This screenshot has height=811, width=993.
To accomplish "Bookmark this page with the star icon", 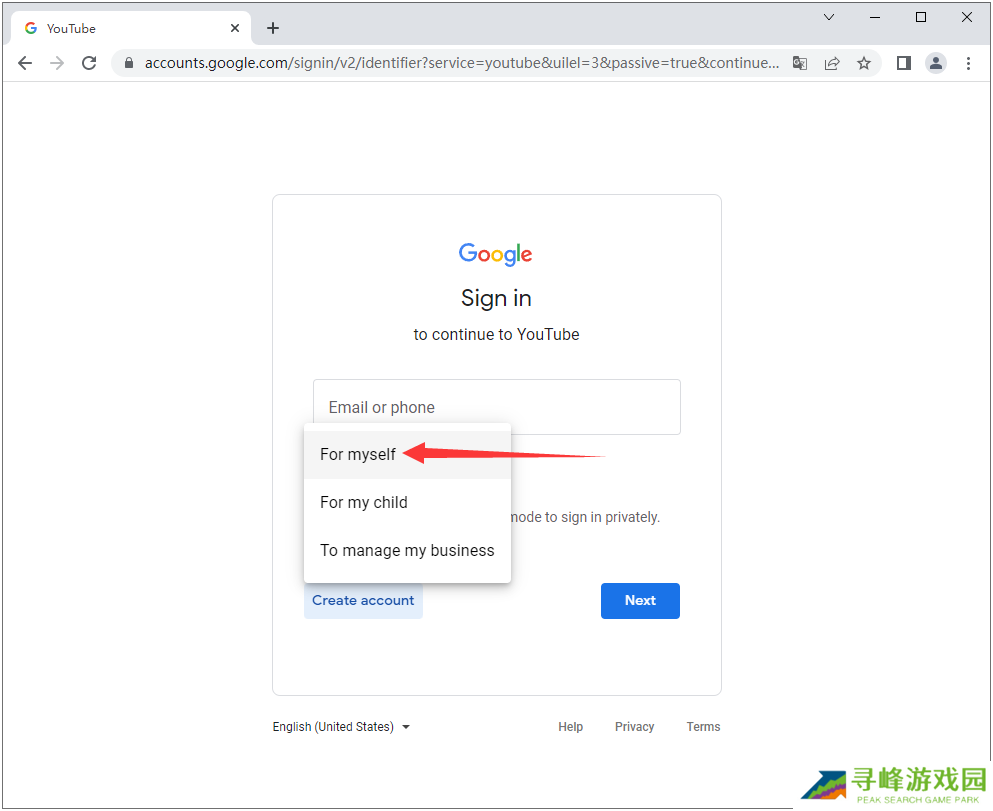I will pyautogui.click(x=864, y=63).
